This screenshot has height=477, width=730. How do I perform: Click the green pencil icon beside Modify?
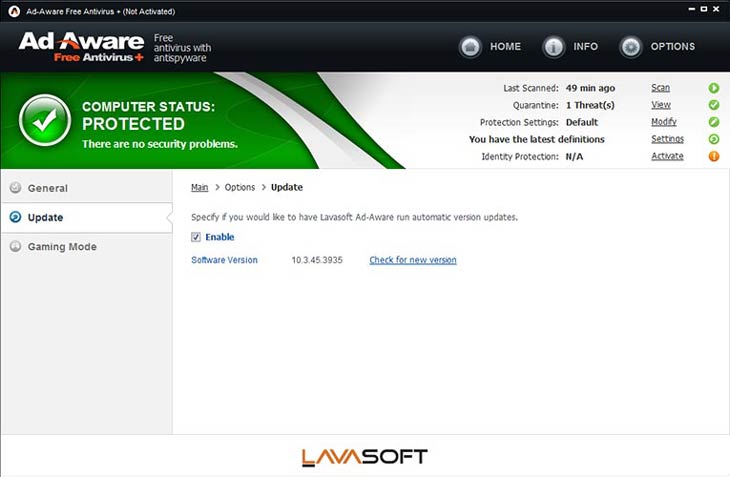tap(714, 122)
